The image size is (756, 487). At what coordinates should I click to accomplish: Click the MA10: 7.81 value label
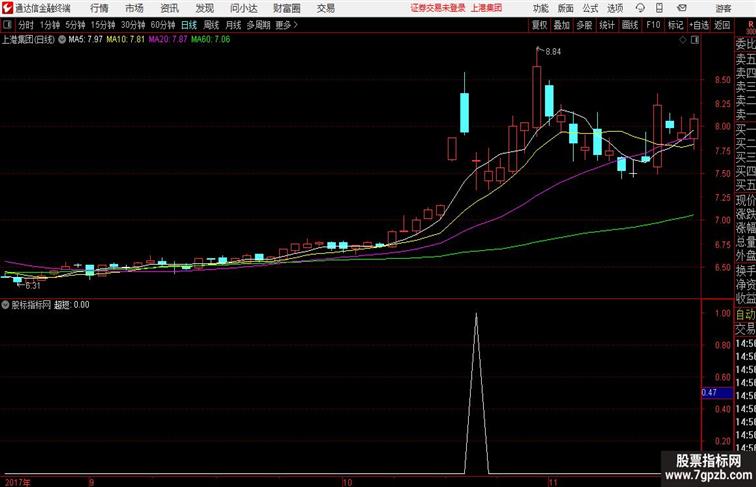[125, 40]
